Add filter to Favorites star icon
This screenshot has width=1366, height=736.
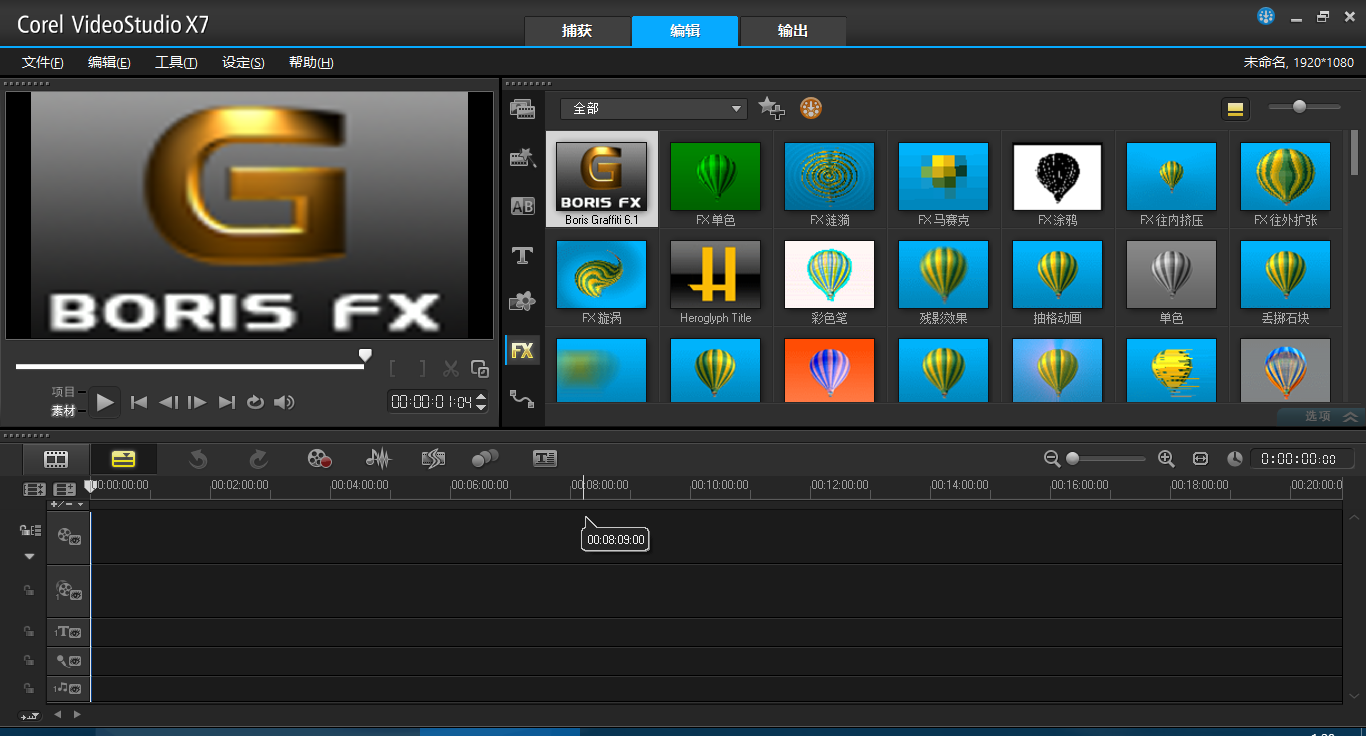pyautogui.click(x=770, y=108)
